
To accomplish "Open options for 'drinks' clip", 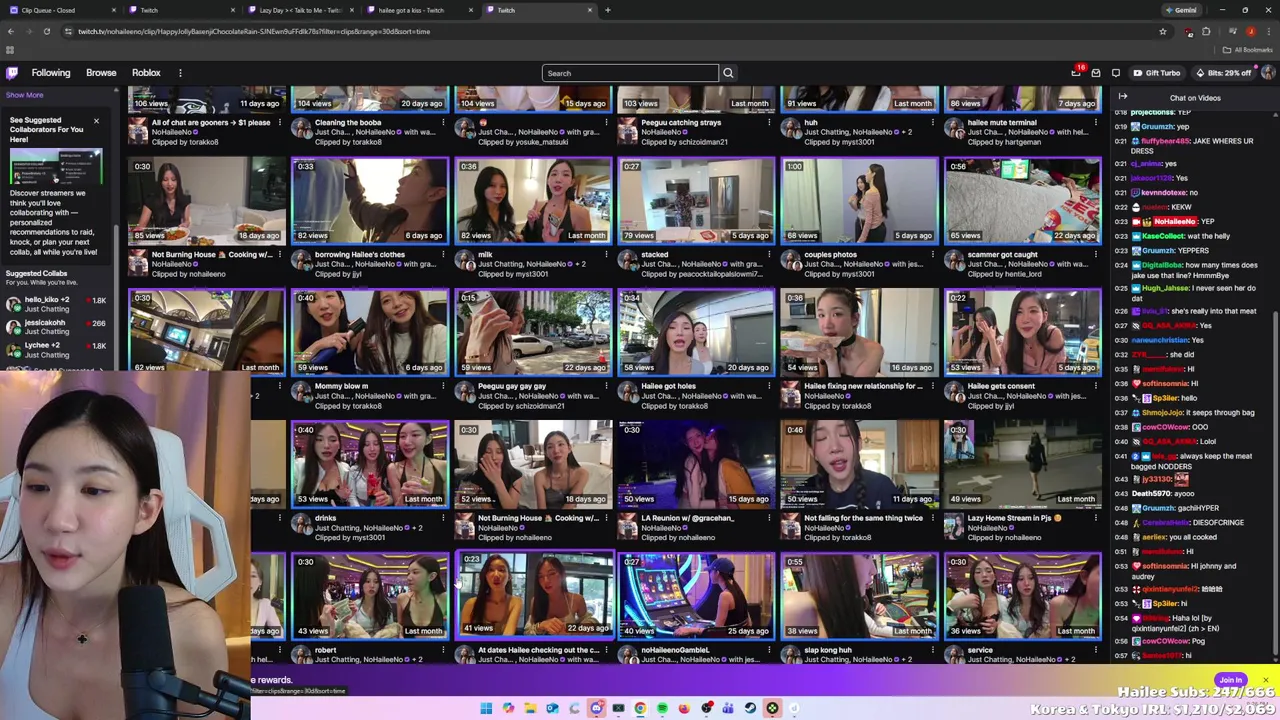I will click(x=443, y=518).
